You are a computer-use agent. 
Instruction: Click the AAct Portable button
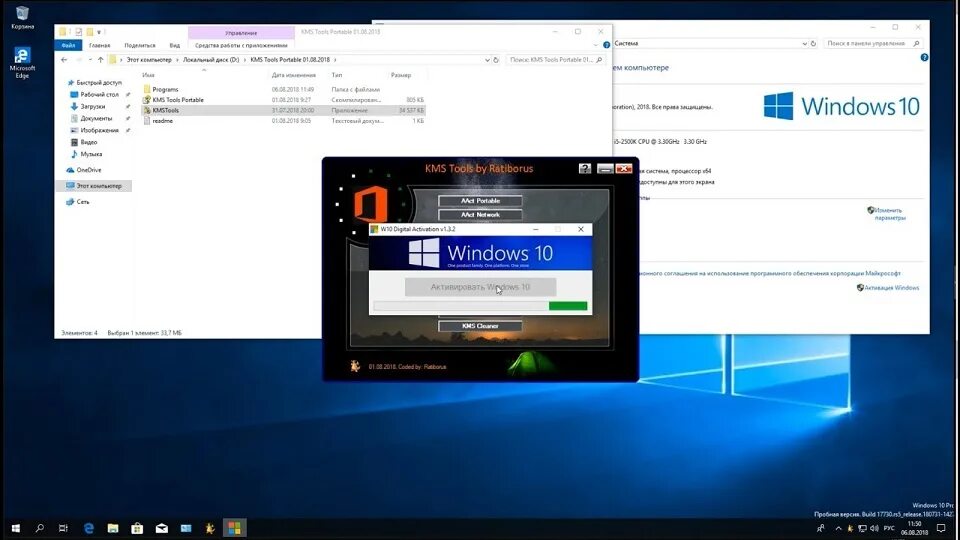480,201
